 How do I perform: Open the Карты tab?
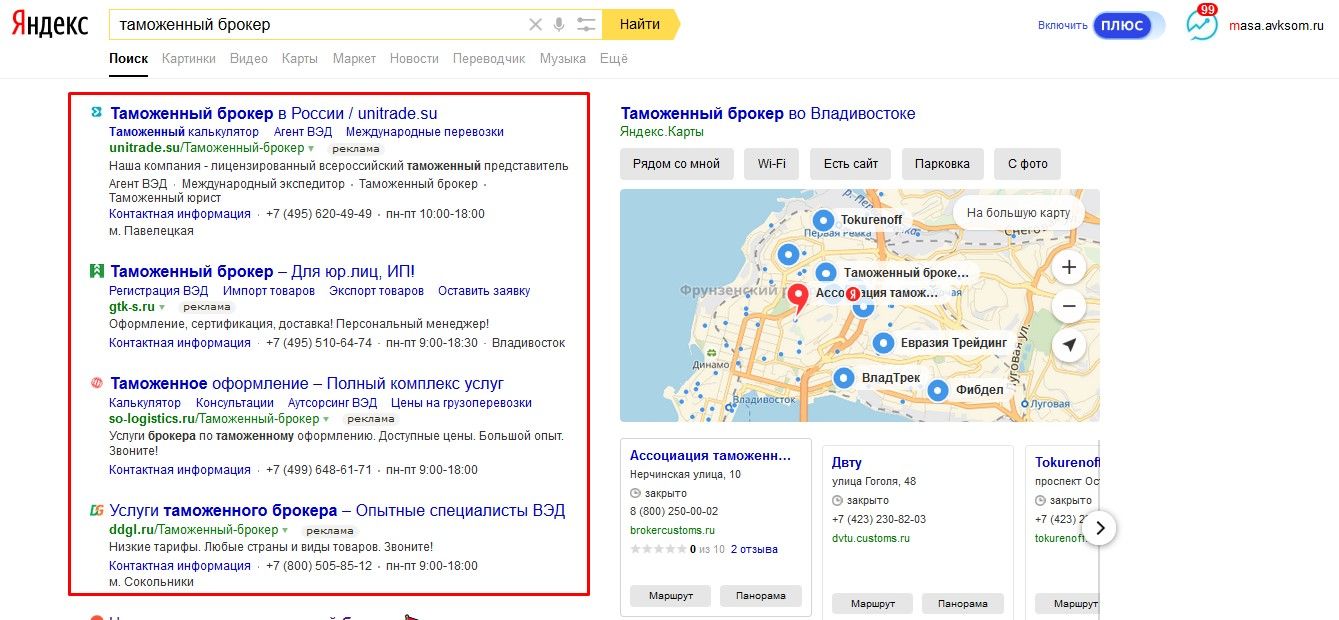(300, 59)
